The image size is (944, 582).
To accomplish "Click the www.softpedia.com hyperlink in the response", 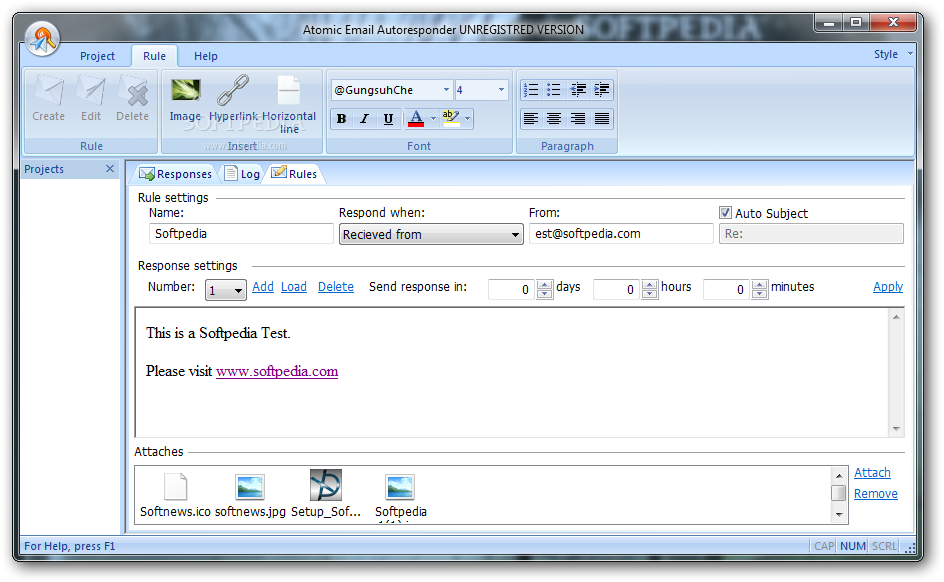I will click(x=277, y=371).
